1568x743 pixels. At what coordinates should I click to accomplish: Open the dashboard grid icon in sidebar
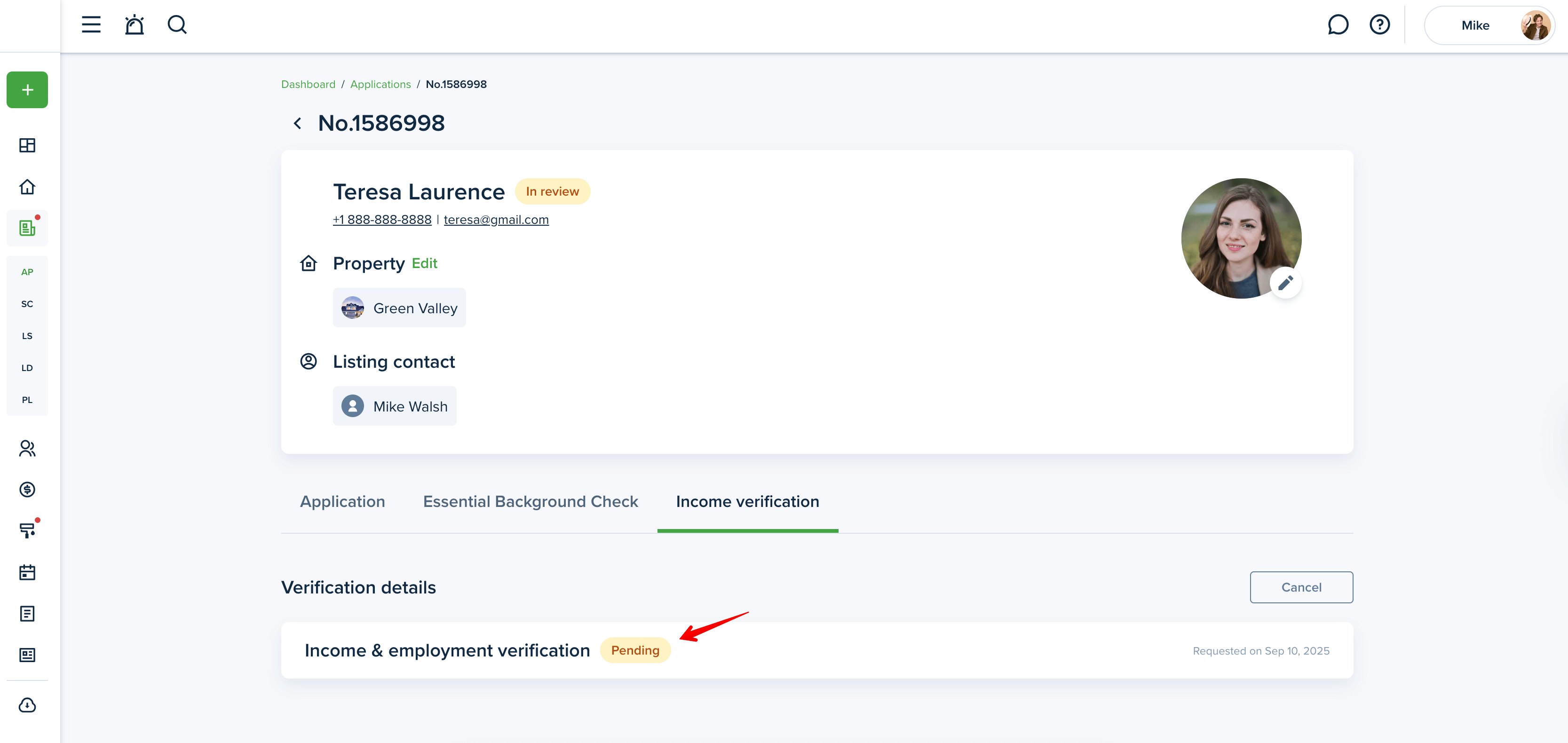[27, 145]
